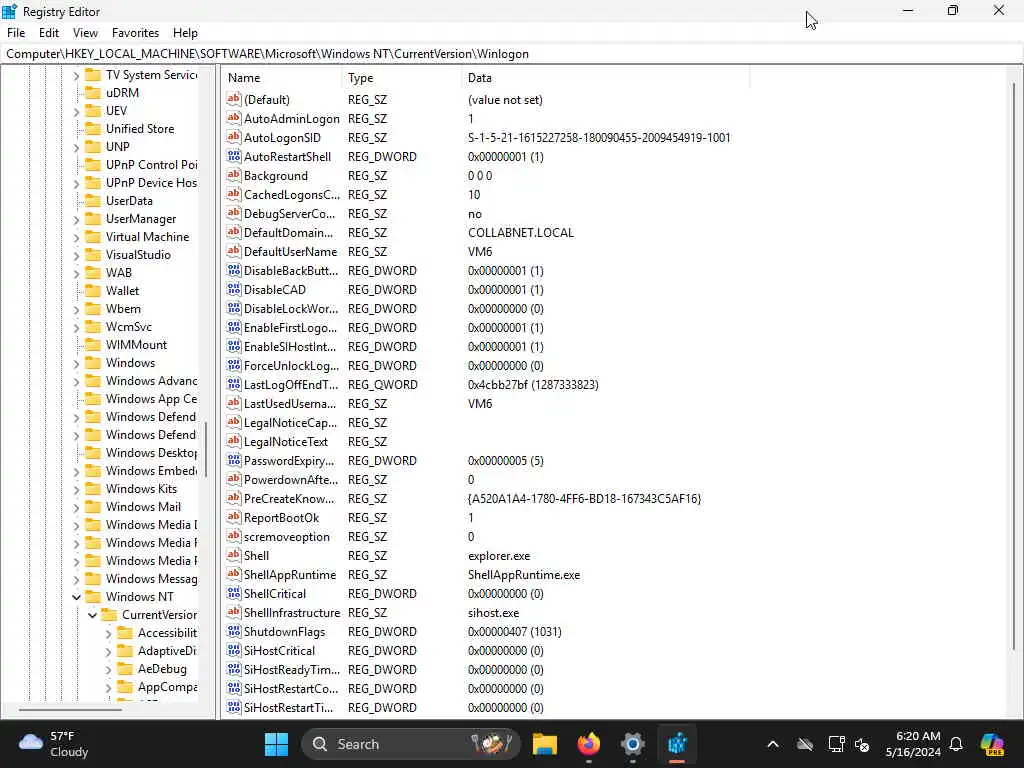Click the tree pane vertical scrollbar thumb
This screenshot has width=1024, height=768.
206,449
